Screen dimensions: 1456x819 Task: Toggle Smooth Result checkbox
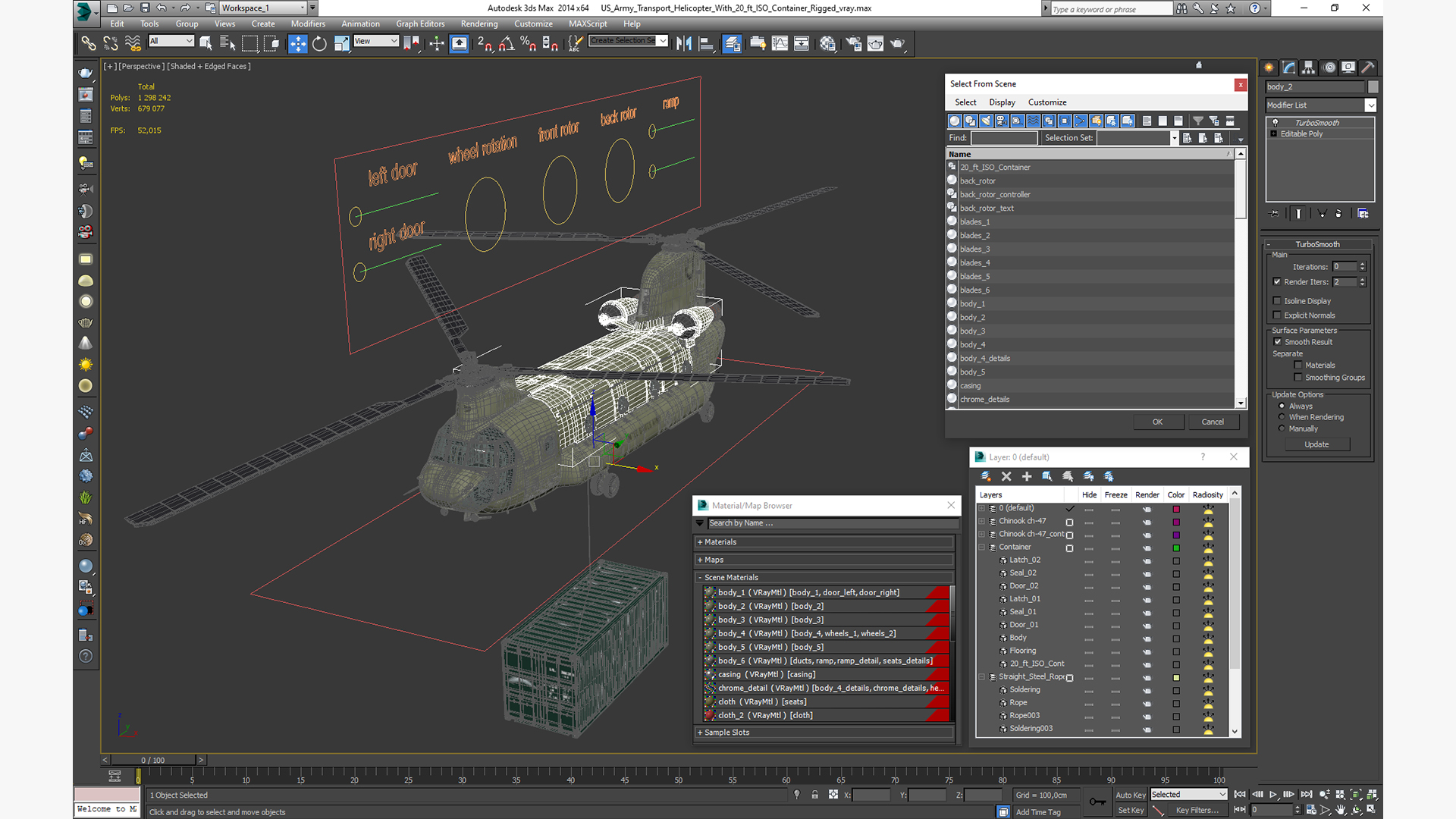(x=1278, y=342)
